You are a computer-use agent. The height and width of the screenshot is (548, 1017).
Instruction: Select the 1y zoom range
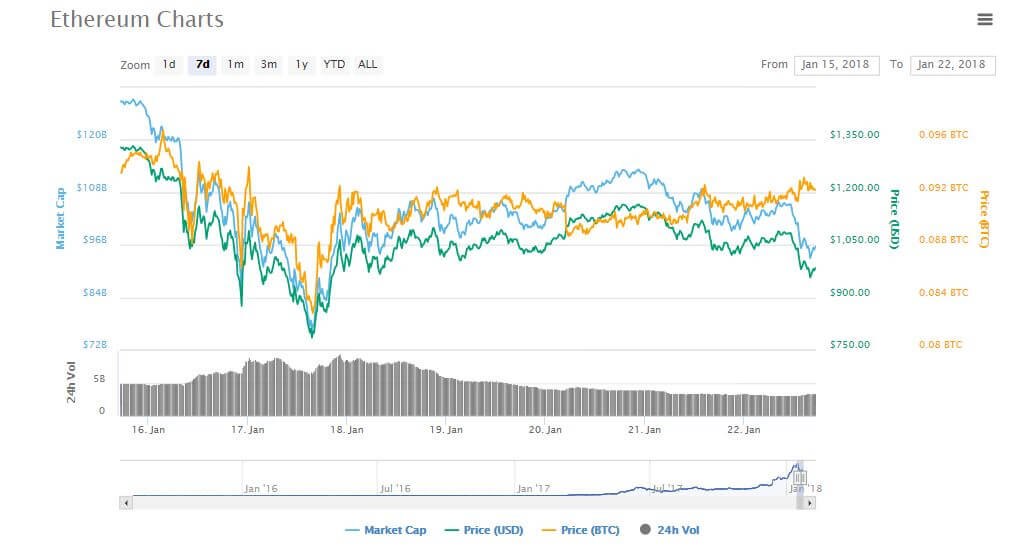pyautogui.click(x=302, y=64)
